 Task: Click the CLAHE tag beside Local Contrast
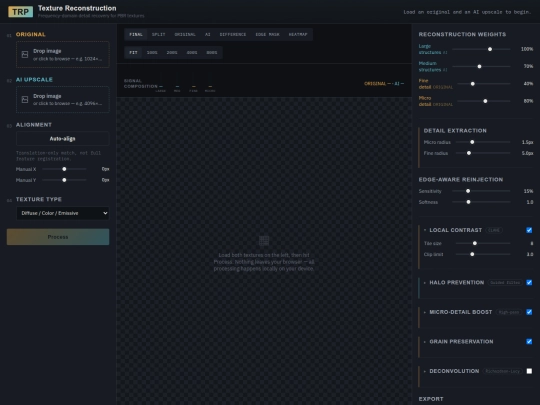click(494, 230)
